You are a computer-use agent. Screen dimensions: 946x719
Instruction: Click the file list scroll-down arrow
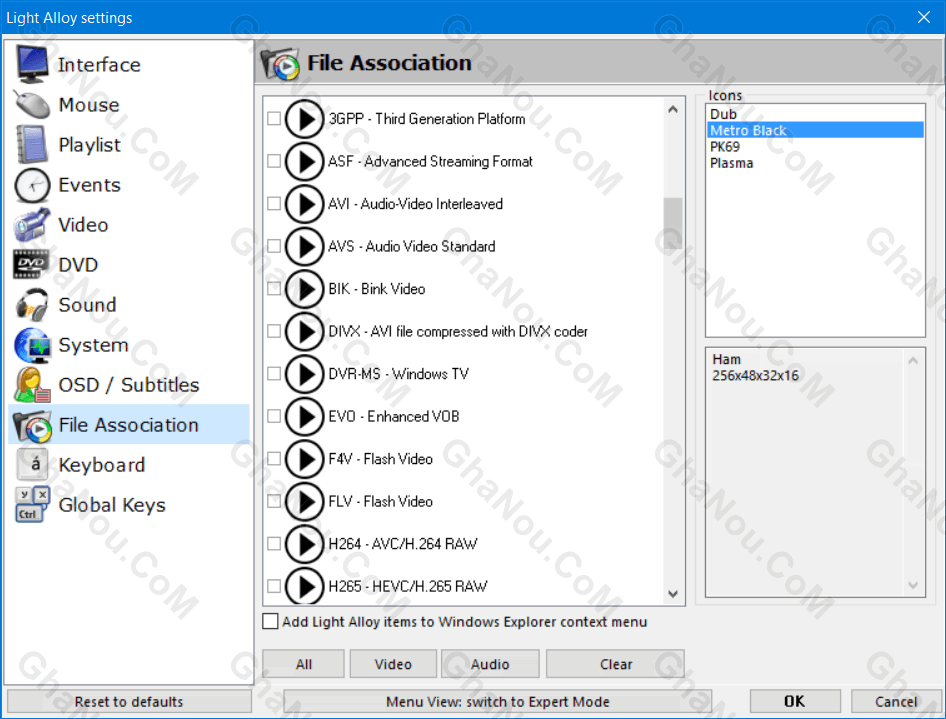[x=673, y=594]
